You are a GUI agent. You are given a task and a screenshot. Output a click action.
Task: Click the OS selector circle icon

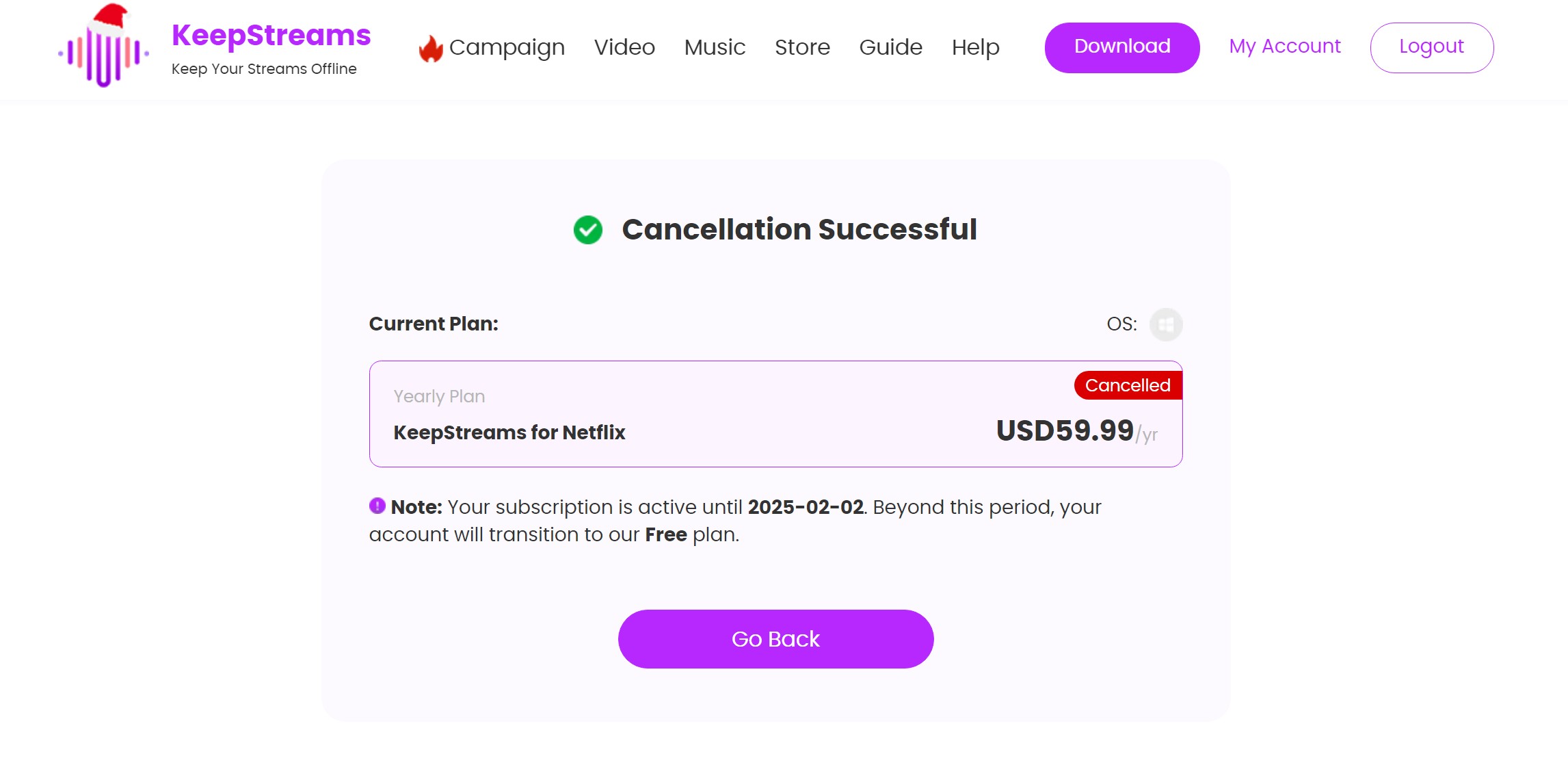click(x=1164, y=322)
